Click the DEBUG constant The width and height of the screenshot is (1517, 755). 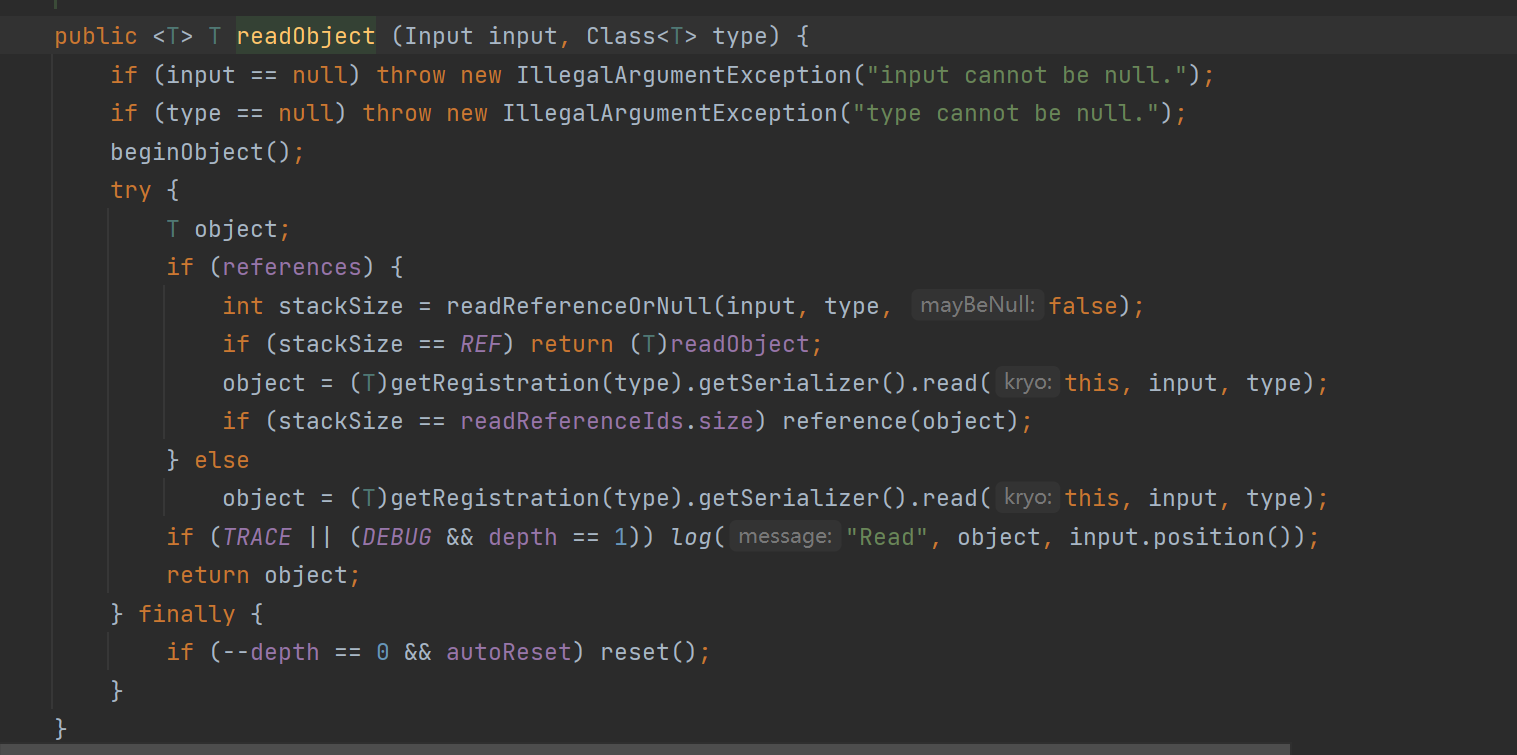click(397, 537)
